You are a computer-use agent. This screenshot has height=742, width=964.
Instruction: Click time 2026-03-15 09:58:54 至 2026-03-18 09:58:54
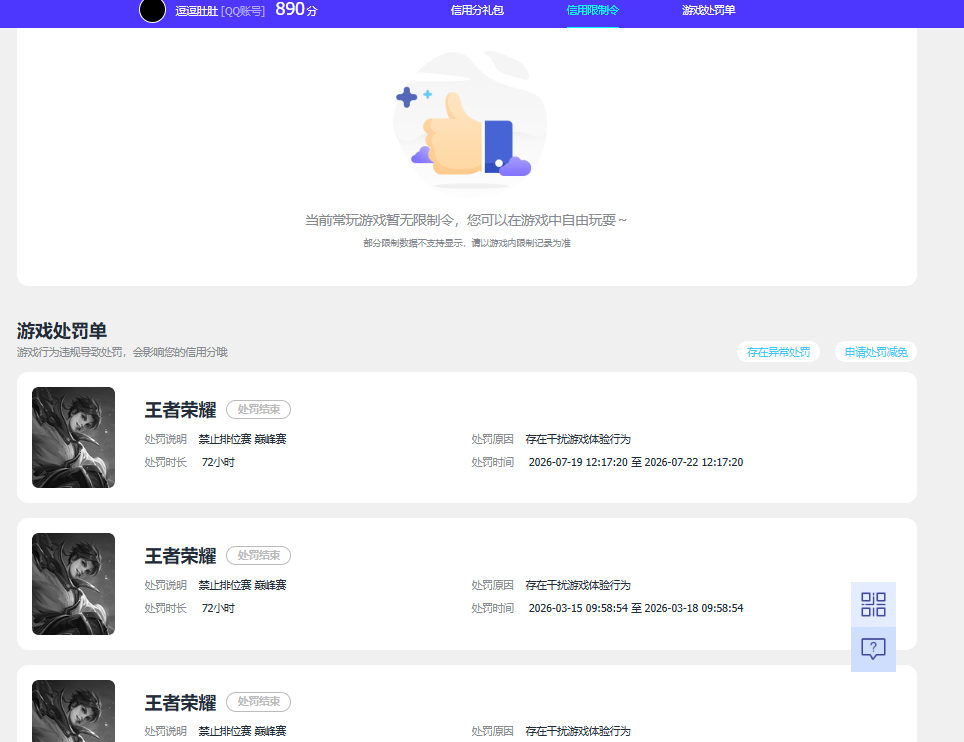tap(636, 609)
